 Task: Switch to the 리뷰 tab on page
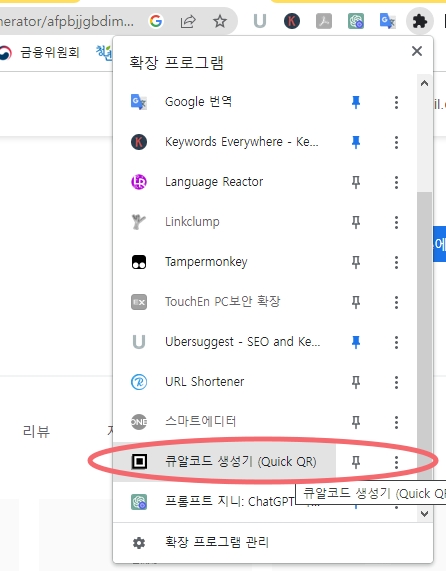click(36, 432)
